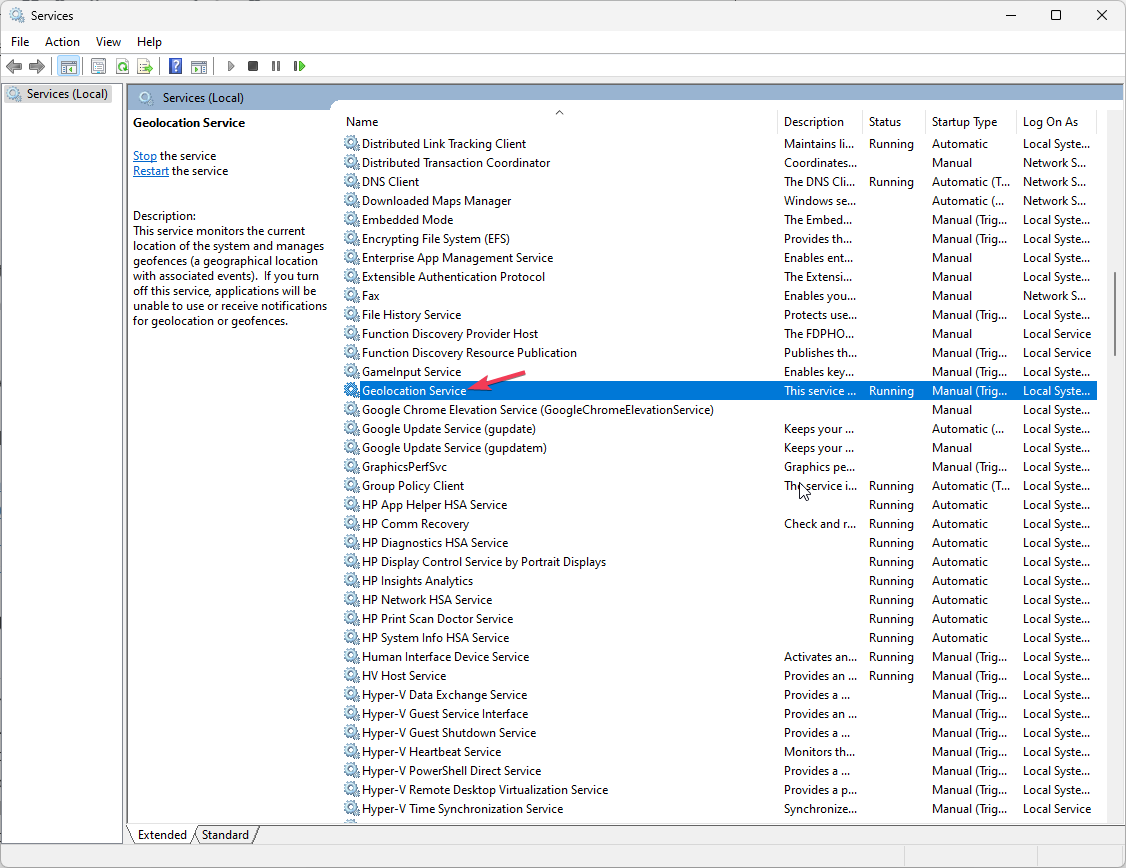Click gear icon of Embedded Mode row
The height and width of the screenshot is (868, 1126).
click(351, 220)
